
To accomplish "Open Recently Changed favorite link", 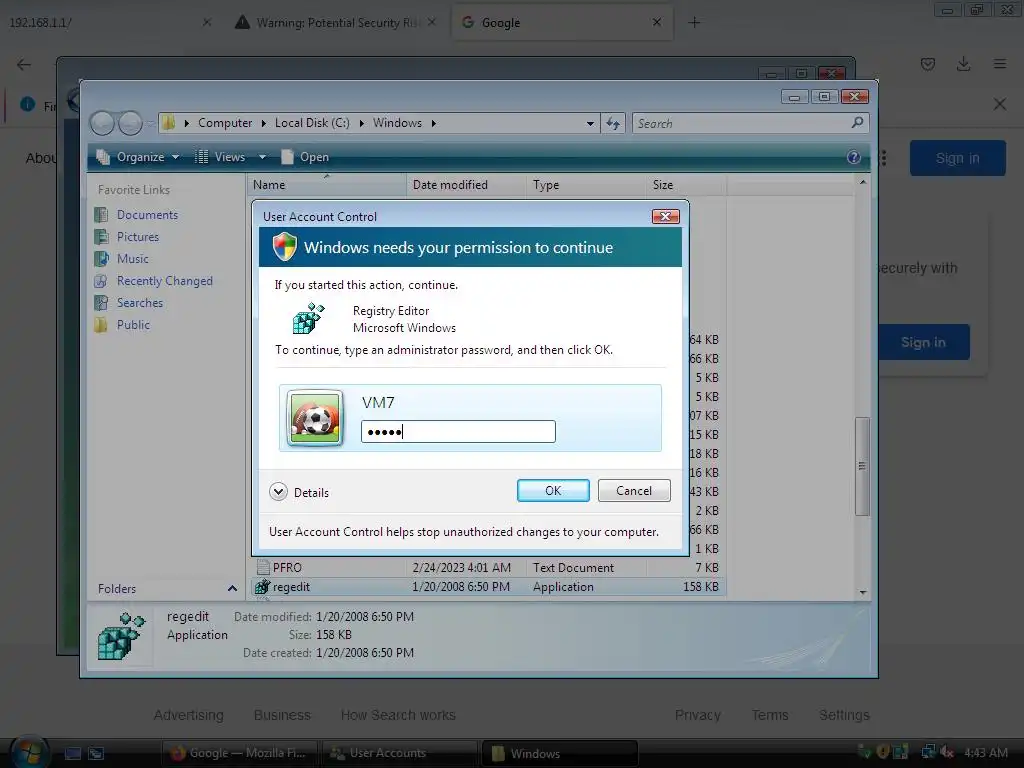I will 165,281.
